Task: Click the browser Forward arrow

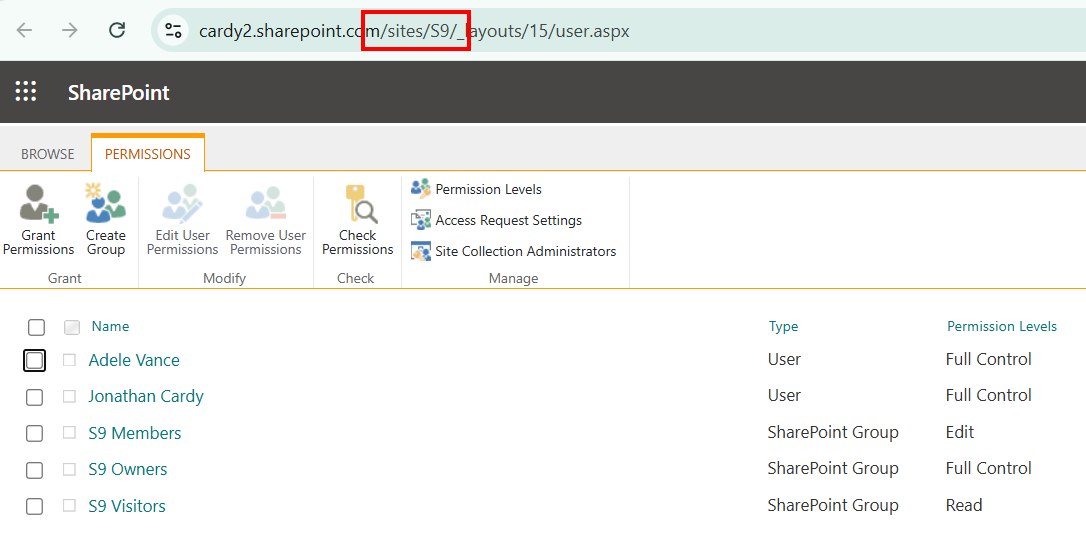Action: coord(69,30)
